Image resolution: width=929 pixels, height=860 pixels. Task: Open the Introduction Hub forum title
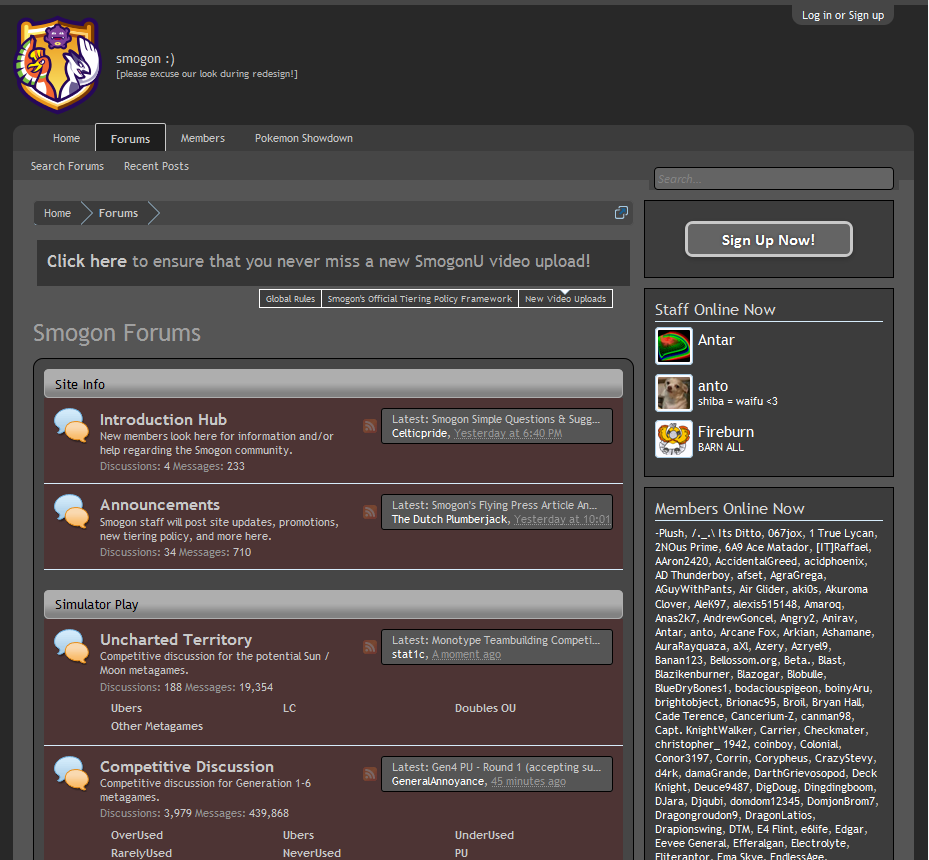(164, 419)
